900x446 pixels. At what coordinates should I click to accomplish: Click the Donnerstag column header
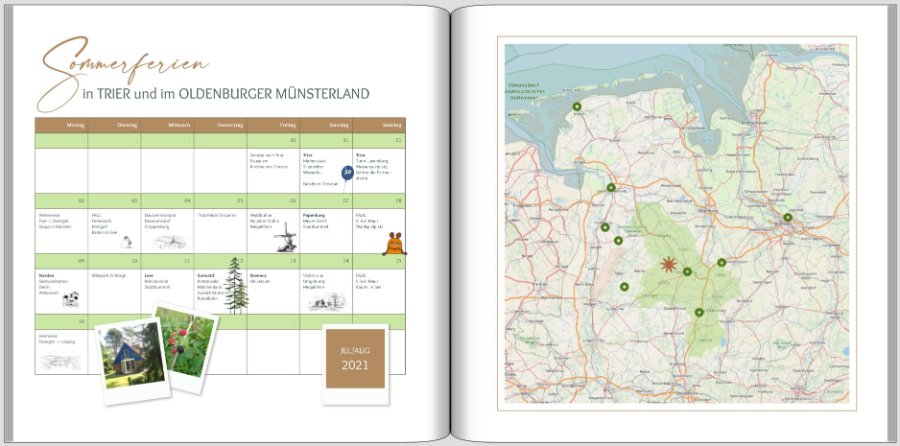coord(220,125)
